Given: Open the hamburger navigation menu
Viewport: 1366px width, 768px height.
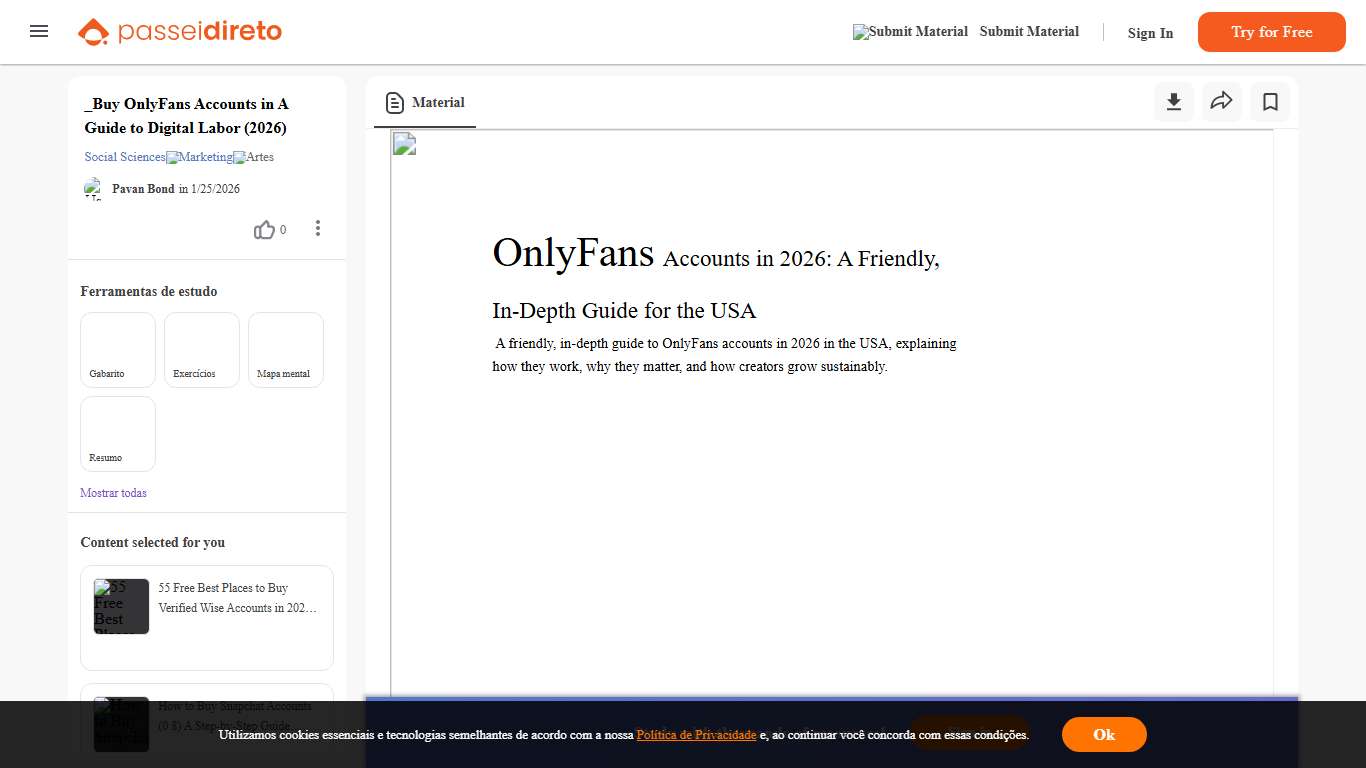Looking at the screenshot, I should tap(39, 31).
